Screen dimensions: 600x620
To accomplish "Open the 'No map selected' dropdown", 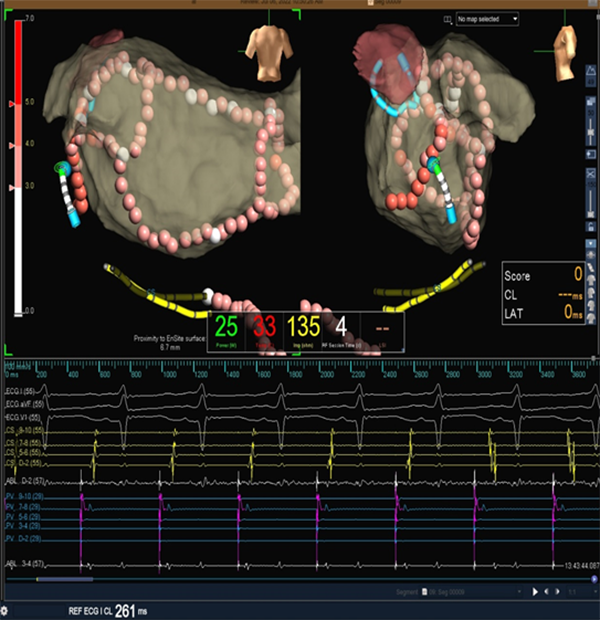I will pos(487,19).
